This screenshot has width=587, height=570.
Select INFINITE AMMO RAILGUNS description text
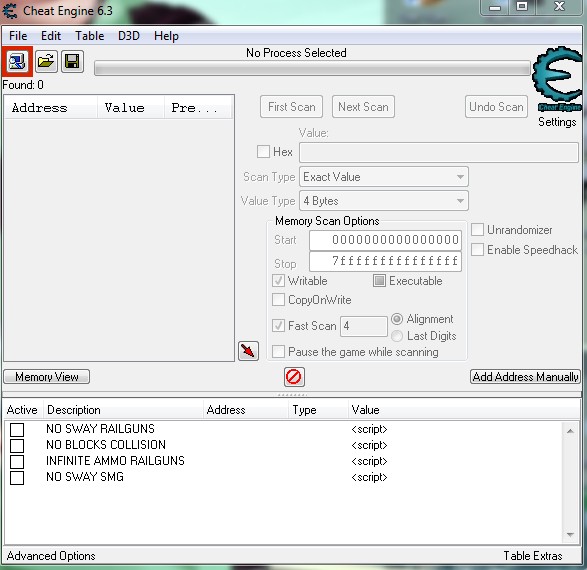[x=115, y=461]
